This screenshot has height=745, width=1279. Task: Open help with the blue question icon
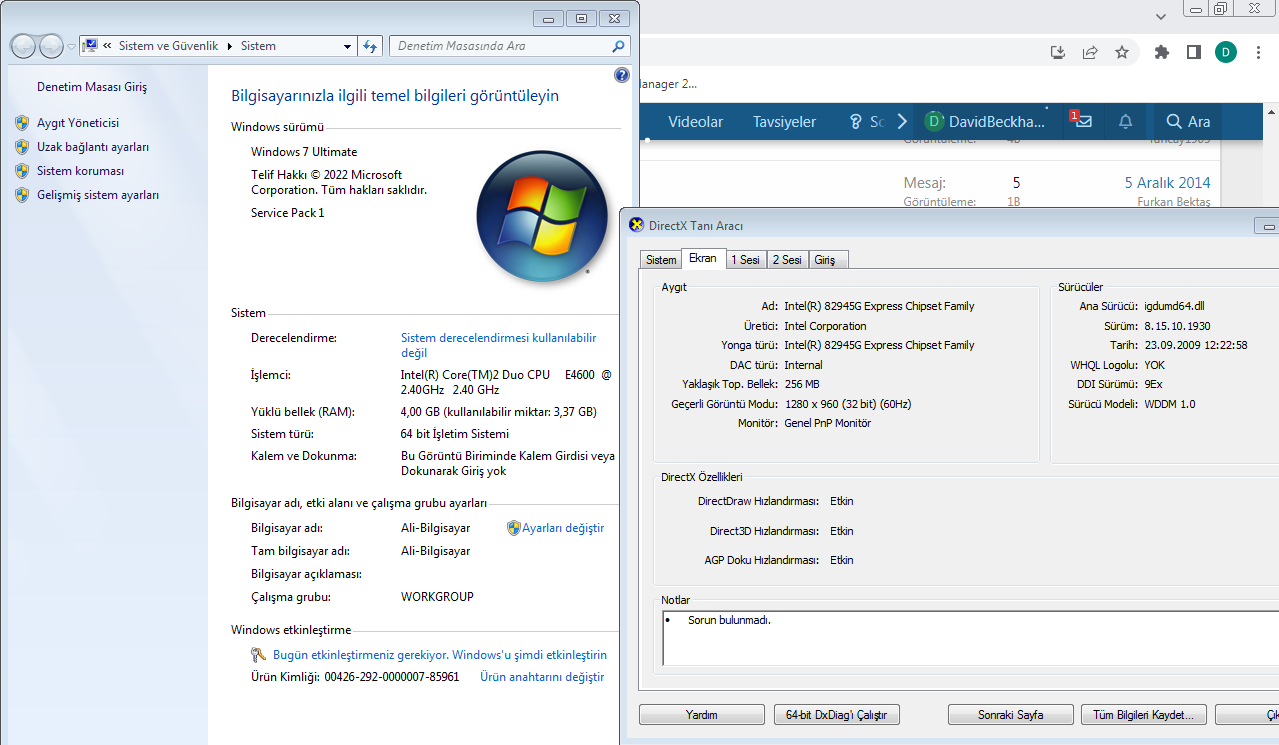[621, 75]
